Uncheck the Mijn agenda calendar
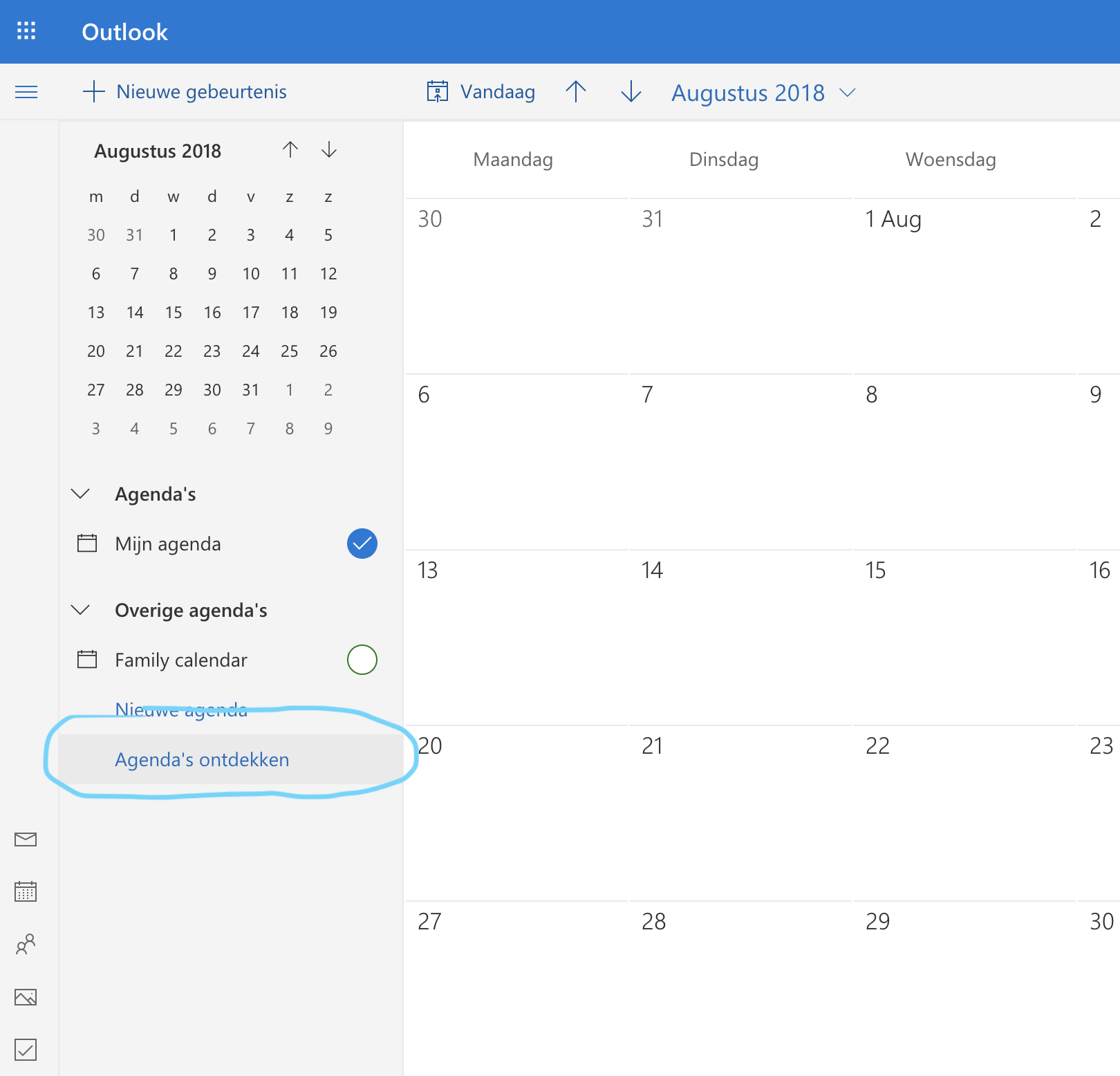1120x1076 pixels. tap(362, 544)
